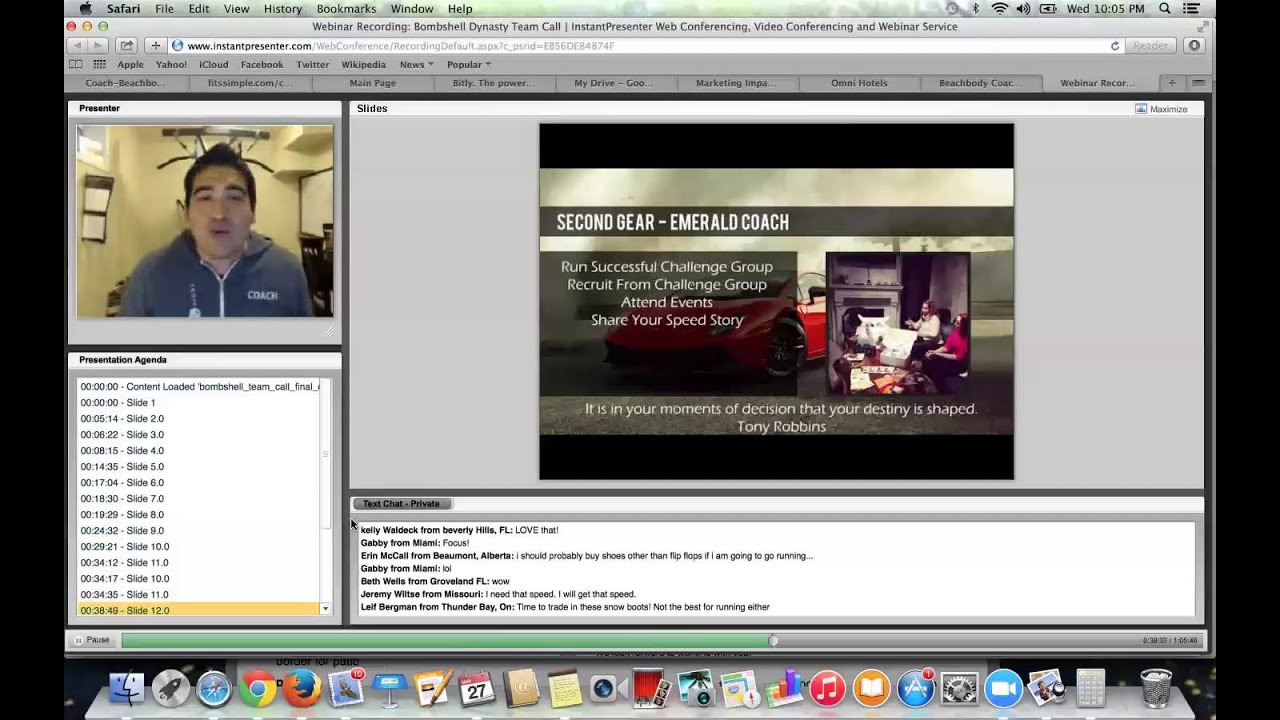Select agenda entry 00:17:04 Slide 6.0
Viewport: 1280px width, 720px height.
[122, 483]
